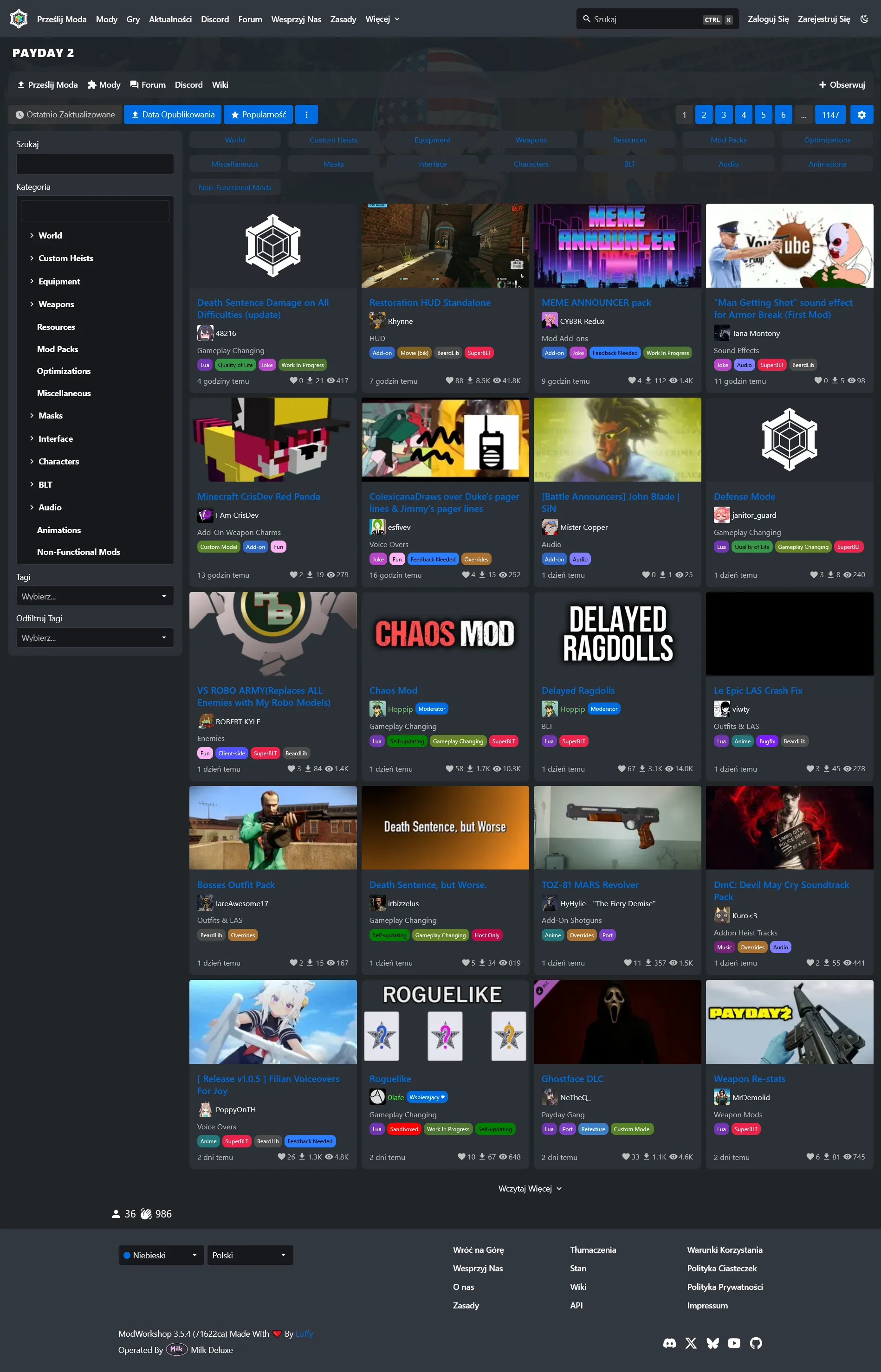
Task: Click Zarejestruj Się to register
Action: (x=824, y=19)
